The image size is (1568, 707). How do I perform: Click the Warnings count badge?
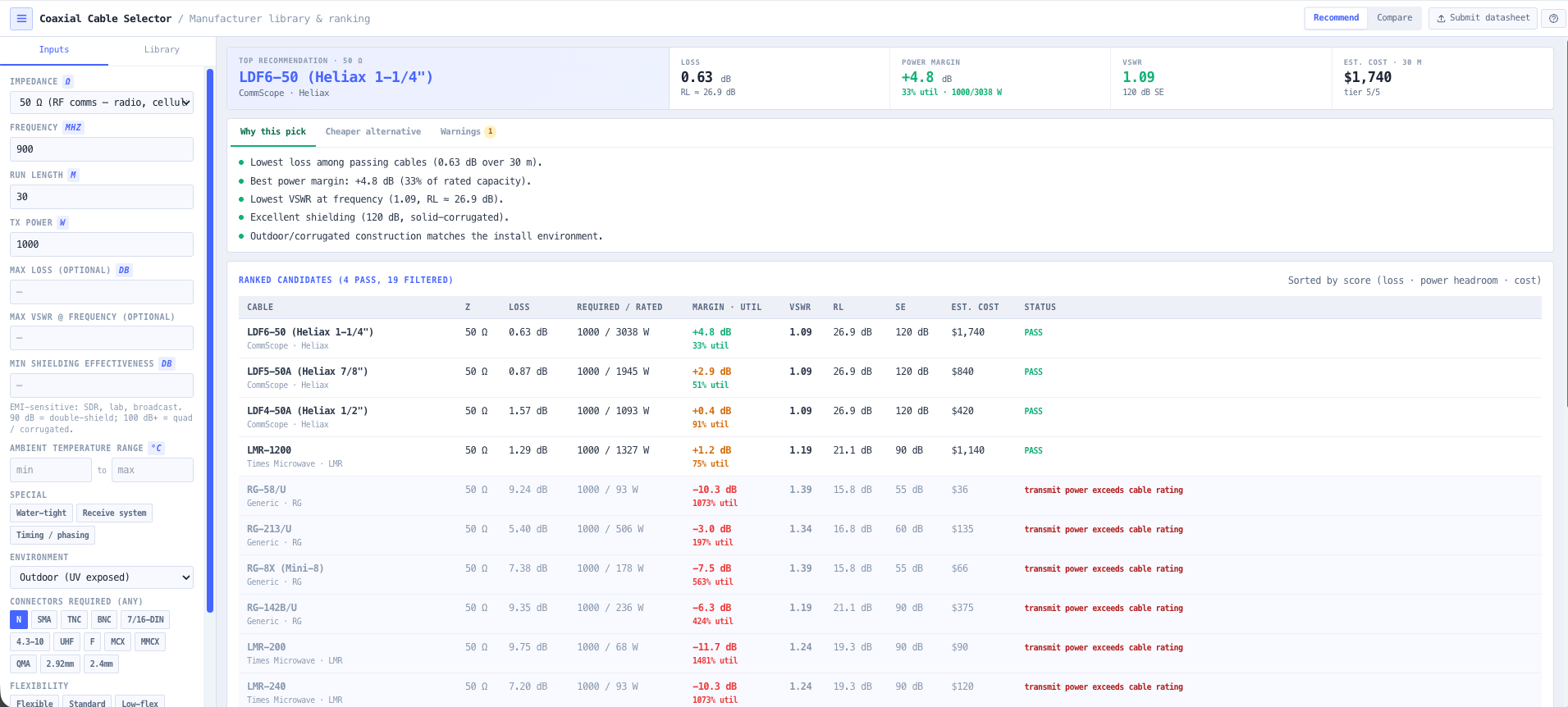click(x=490, y=131)
